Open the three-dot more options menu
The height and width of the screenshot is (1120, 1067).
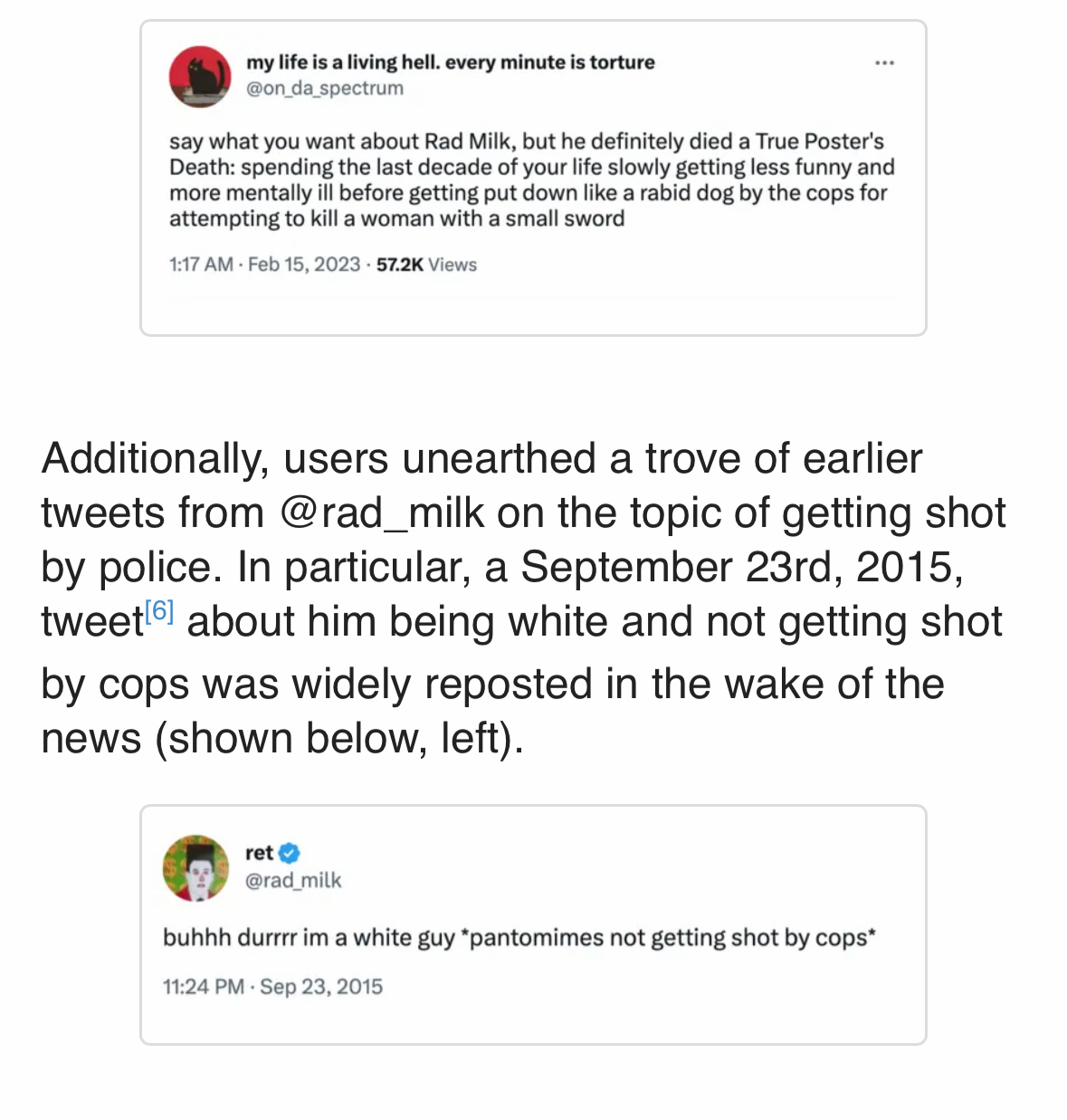[884, 62]
